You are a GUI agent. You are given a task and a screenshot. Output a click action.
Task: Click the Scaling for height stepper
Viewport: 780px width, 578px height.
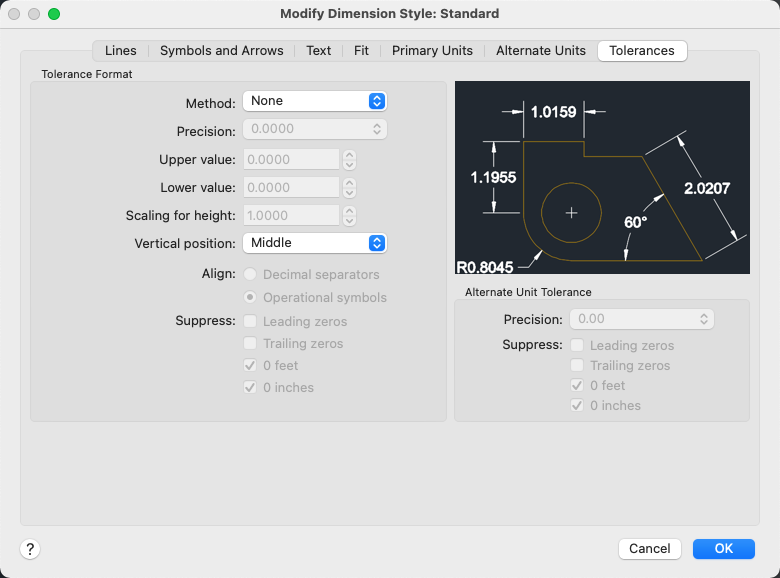[349, 215]
